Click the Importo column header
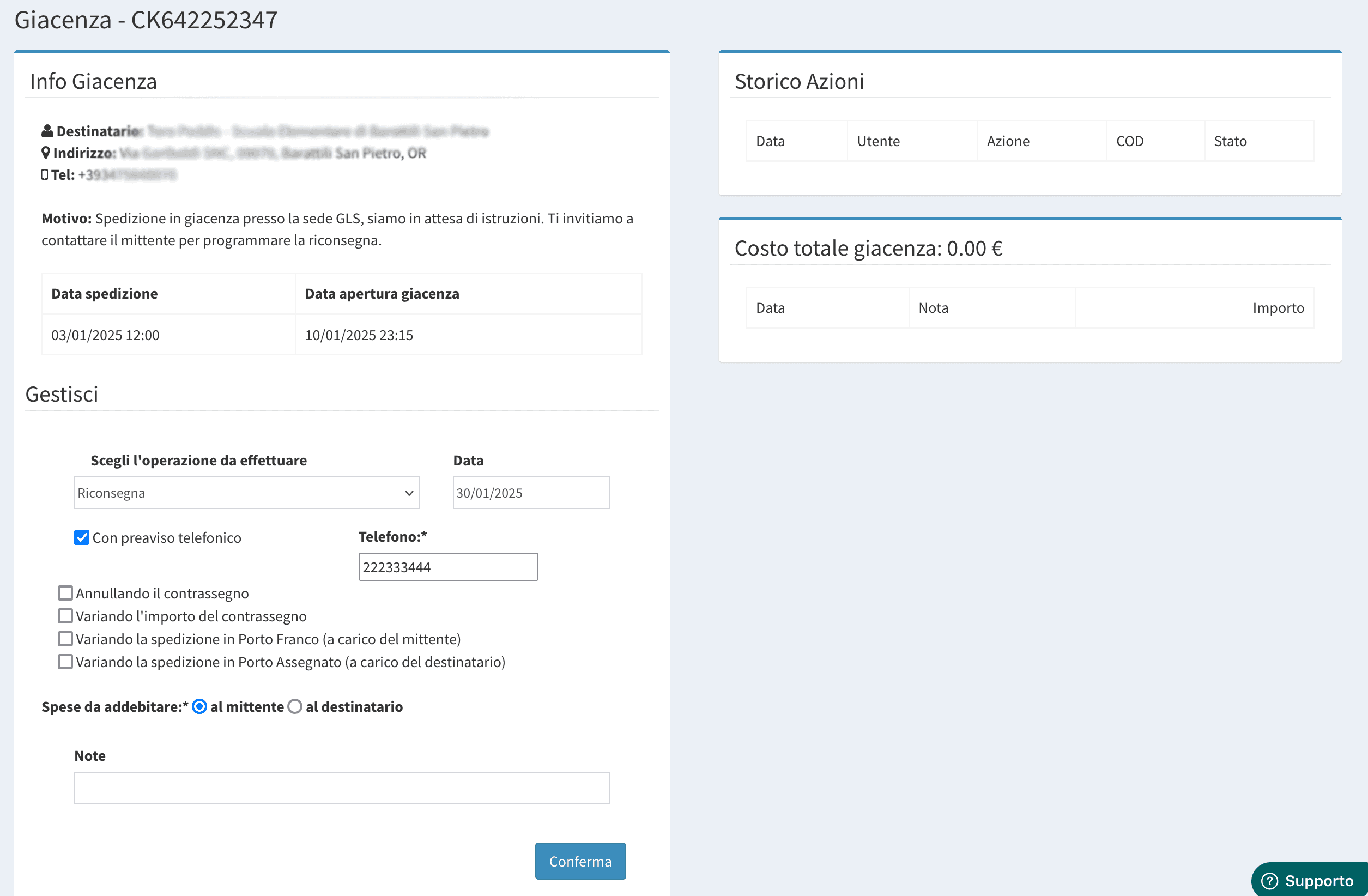This screenshot has height=896, width=1368. pyautogui.click(x=1278, y=308)
